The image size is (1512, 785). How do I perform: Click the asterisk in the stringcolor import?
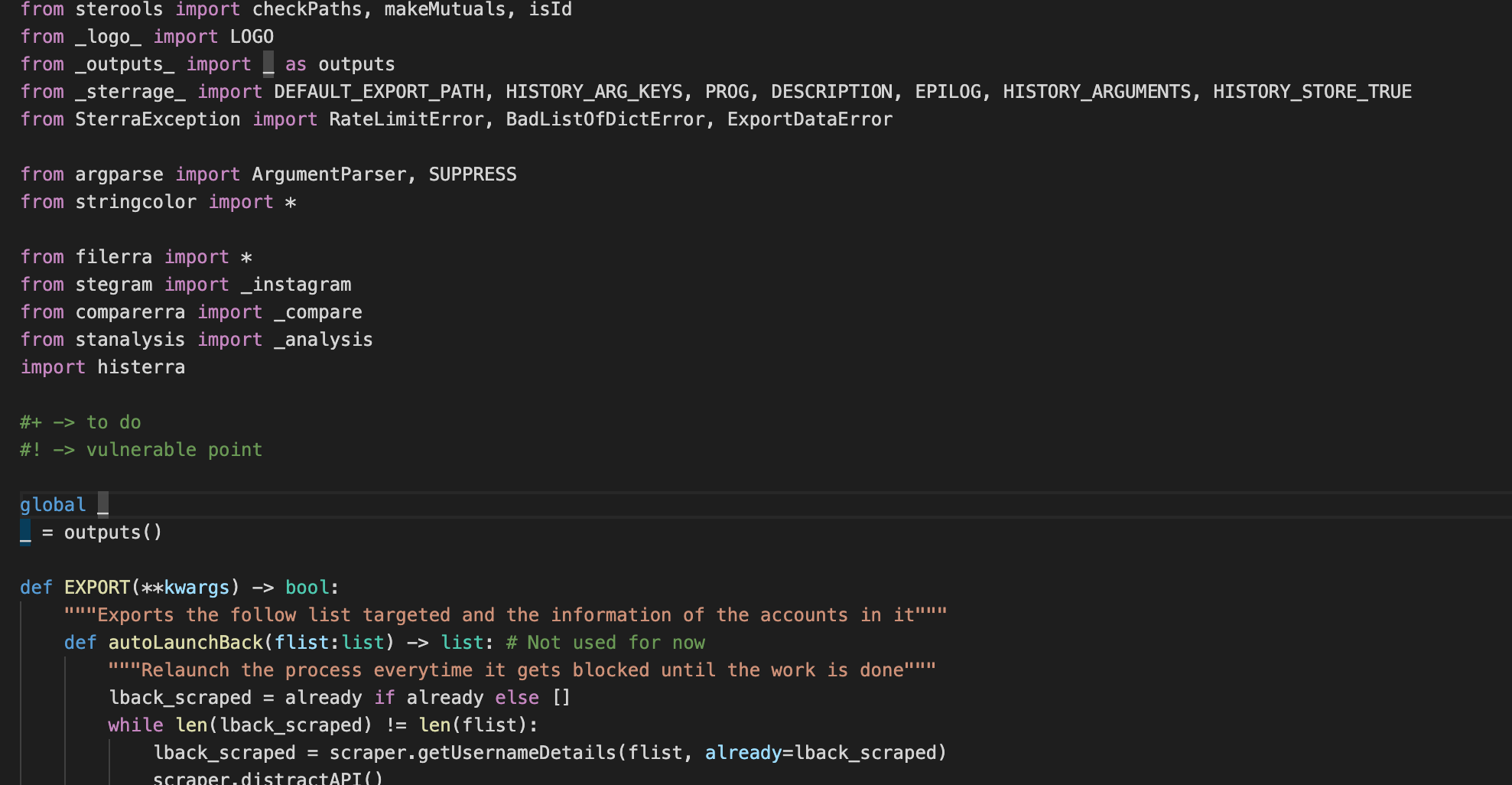click(x=292, y=203)
